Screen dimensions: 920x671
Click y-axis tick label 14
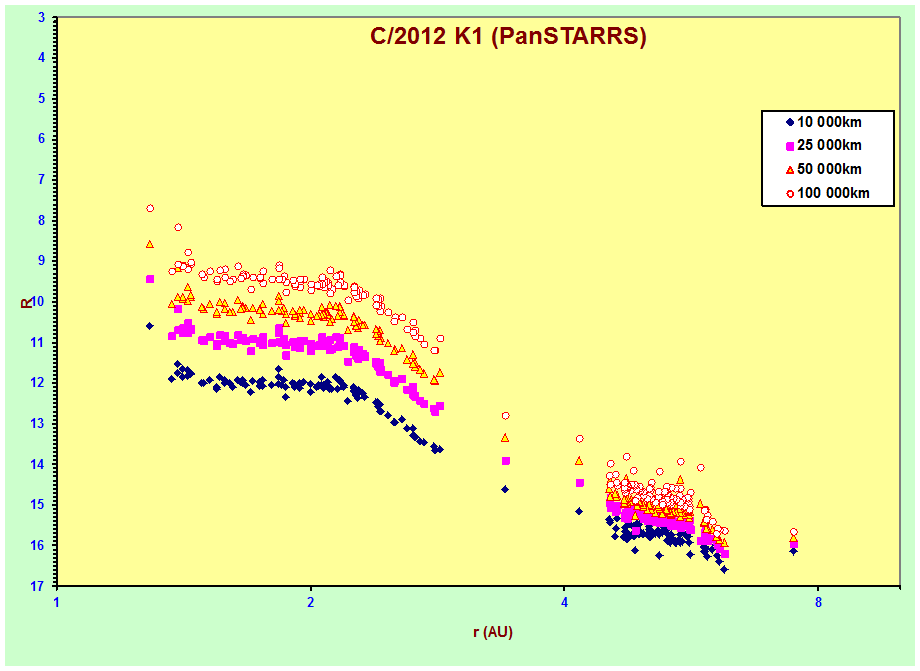(x=39, y=465)
